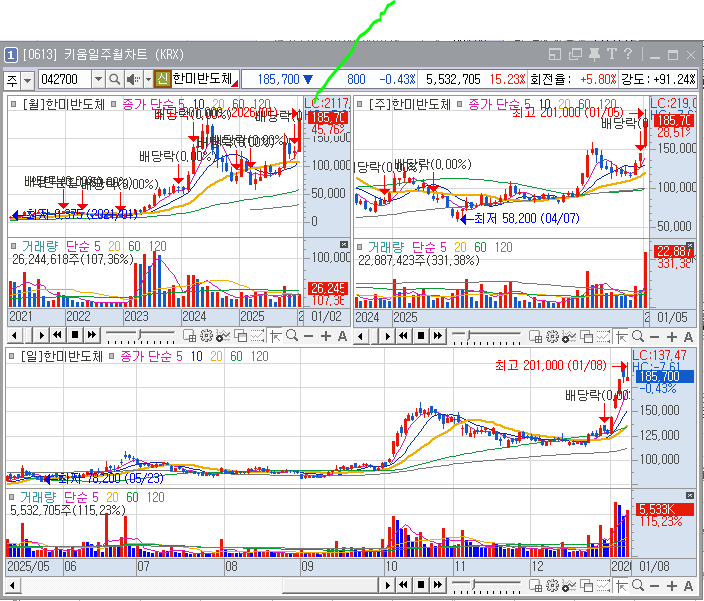Click monthly chart zoom slider handle

pos(140,335)
